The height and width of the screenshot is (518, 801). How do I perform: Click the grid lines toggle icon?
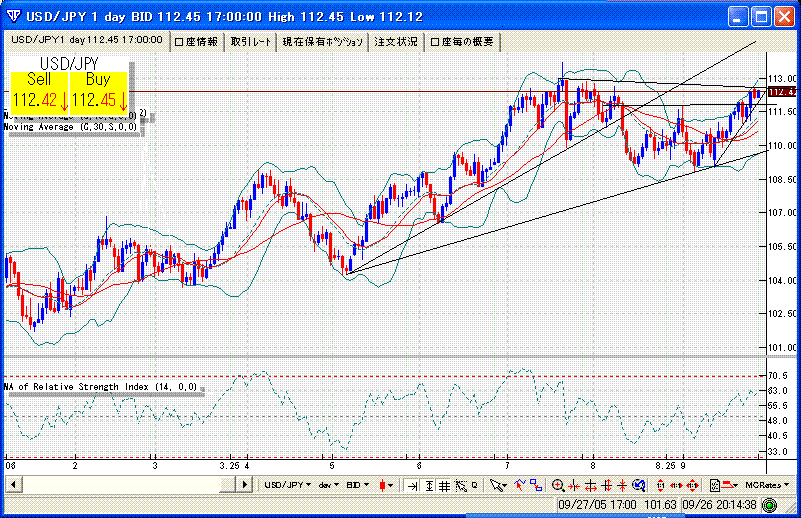point(445,485)
